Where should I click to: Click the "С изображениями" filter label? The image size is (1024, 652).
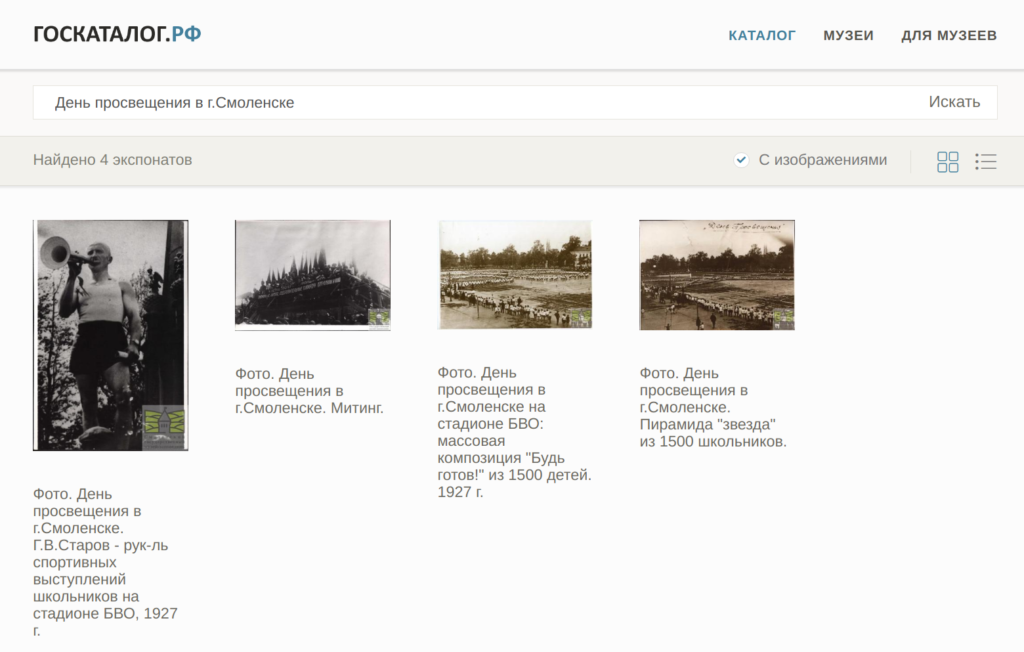pos(822,160)
